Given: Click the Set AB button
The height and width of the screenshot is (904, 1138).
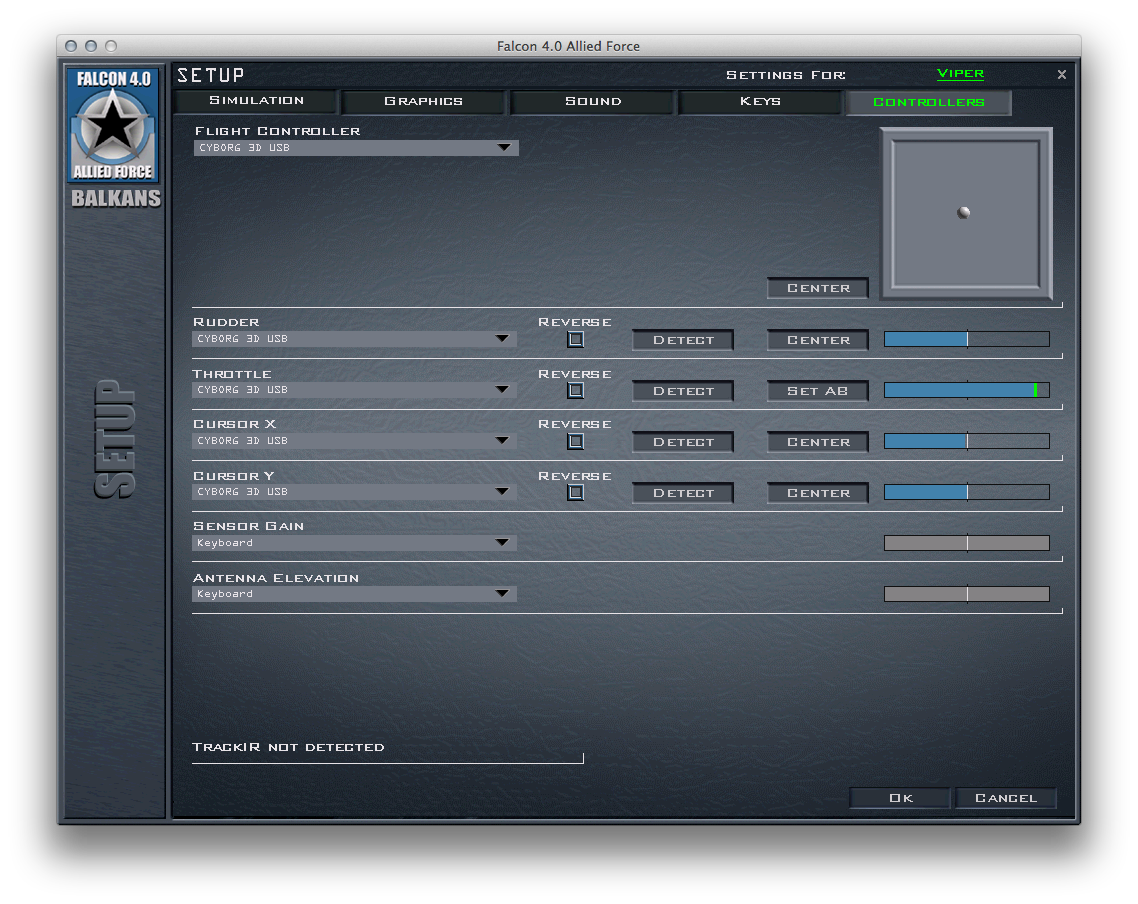Looking at the screenshot, I should 818,391.
